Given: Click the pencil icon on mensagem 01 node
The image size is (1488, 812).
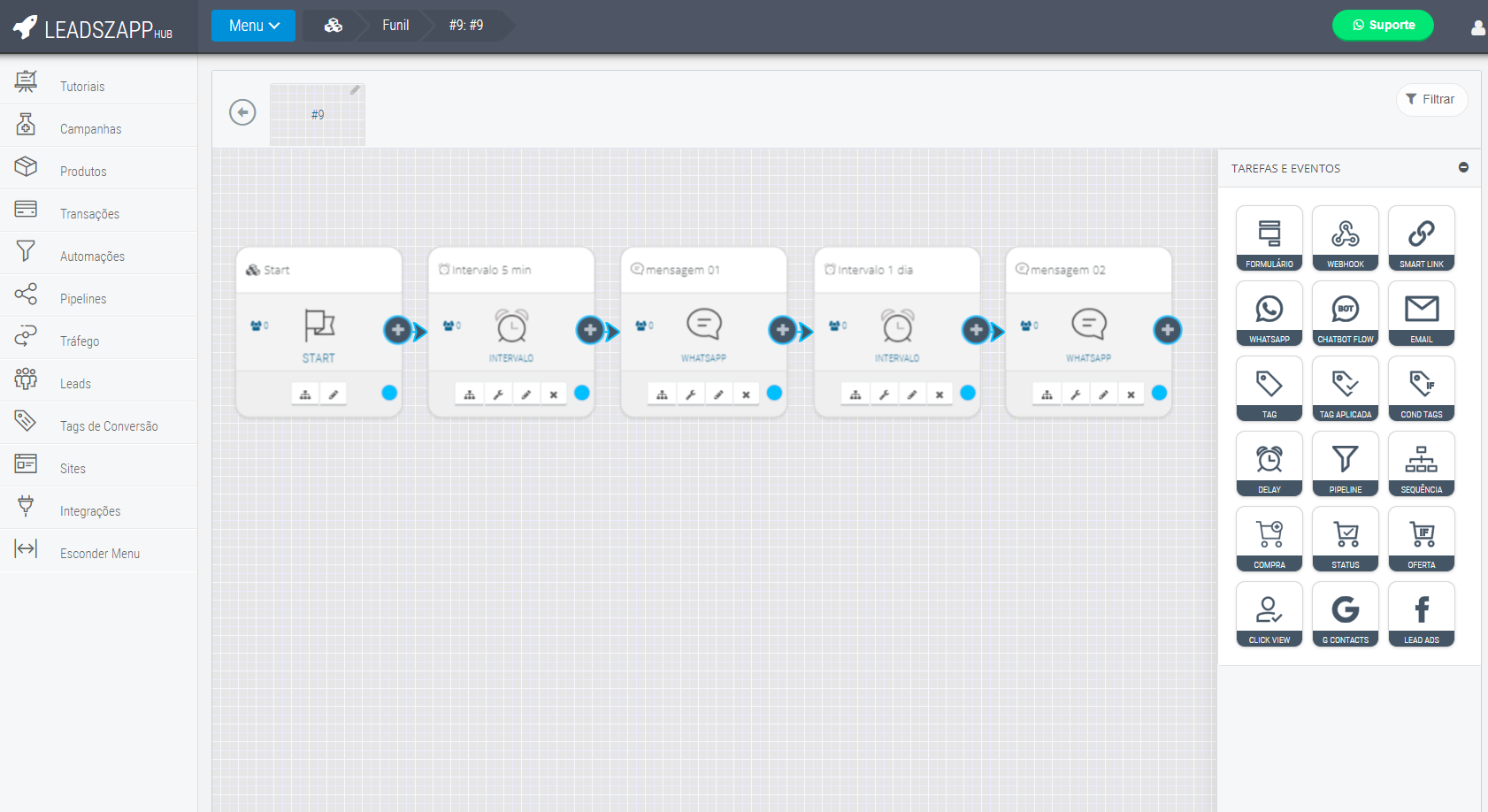Looking at the screenshot, I should coord(718,395).
